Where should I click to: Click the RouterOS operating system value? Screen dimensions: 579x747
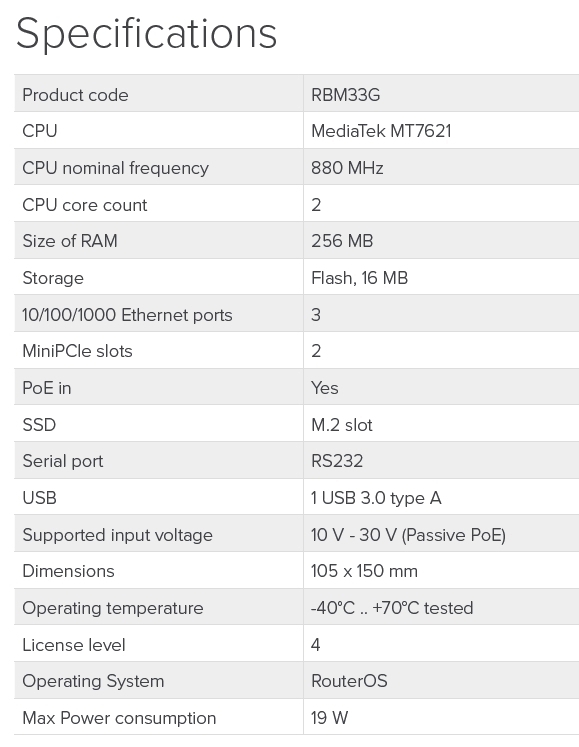[349, 681]
